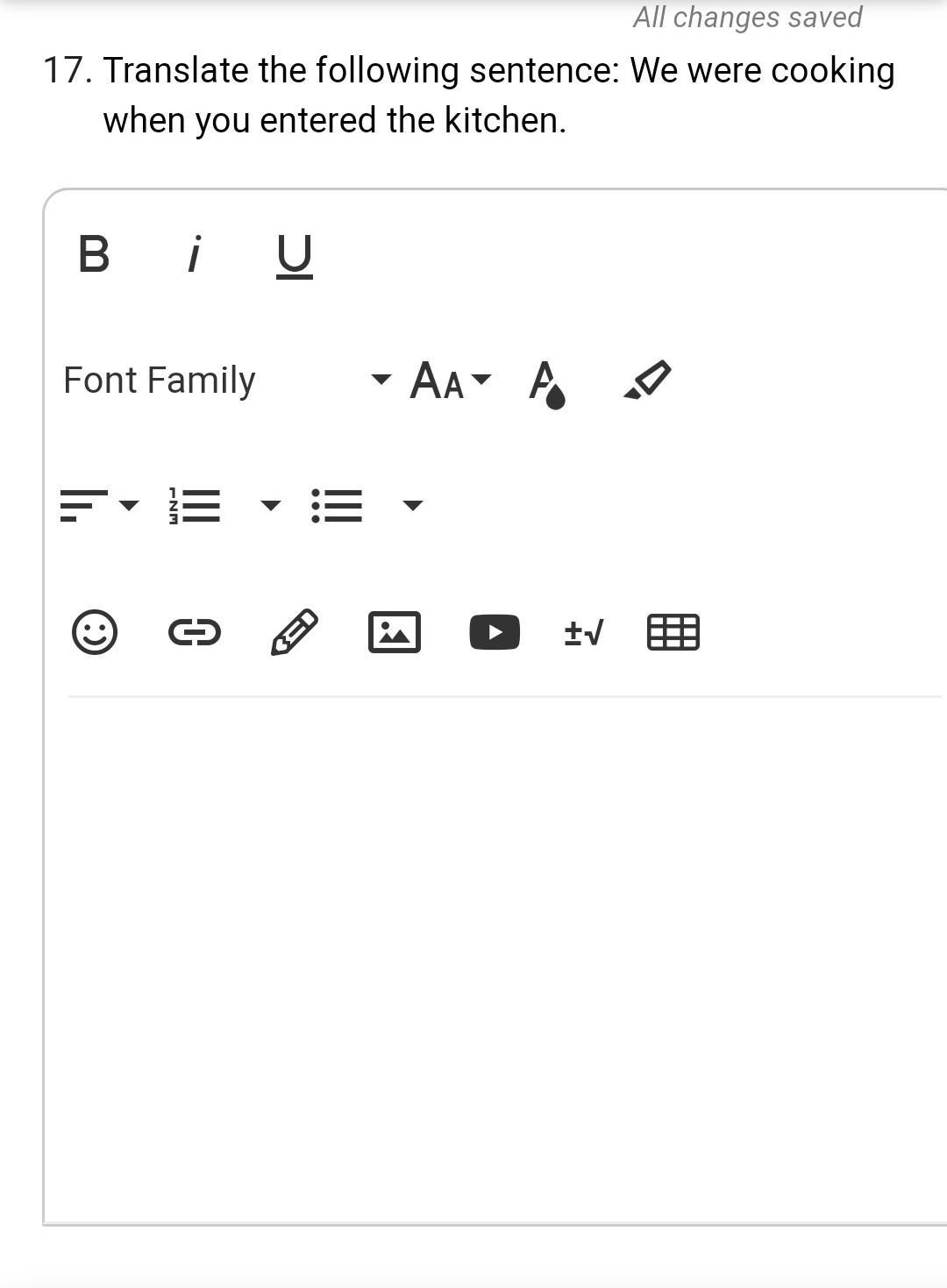Viewport: 947px width, 1288px height.
Task: Expand bulleted list style arrow
Action: tap(413, 505)
